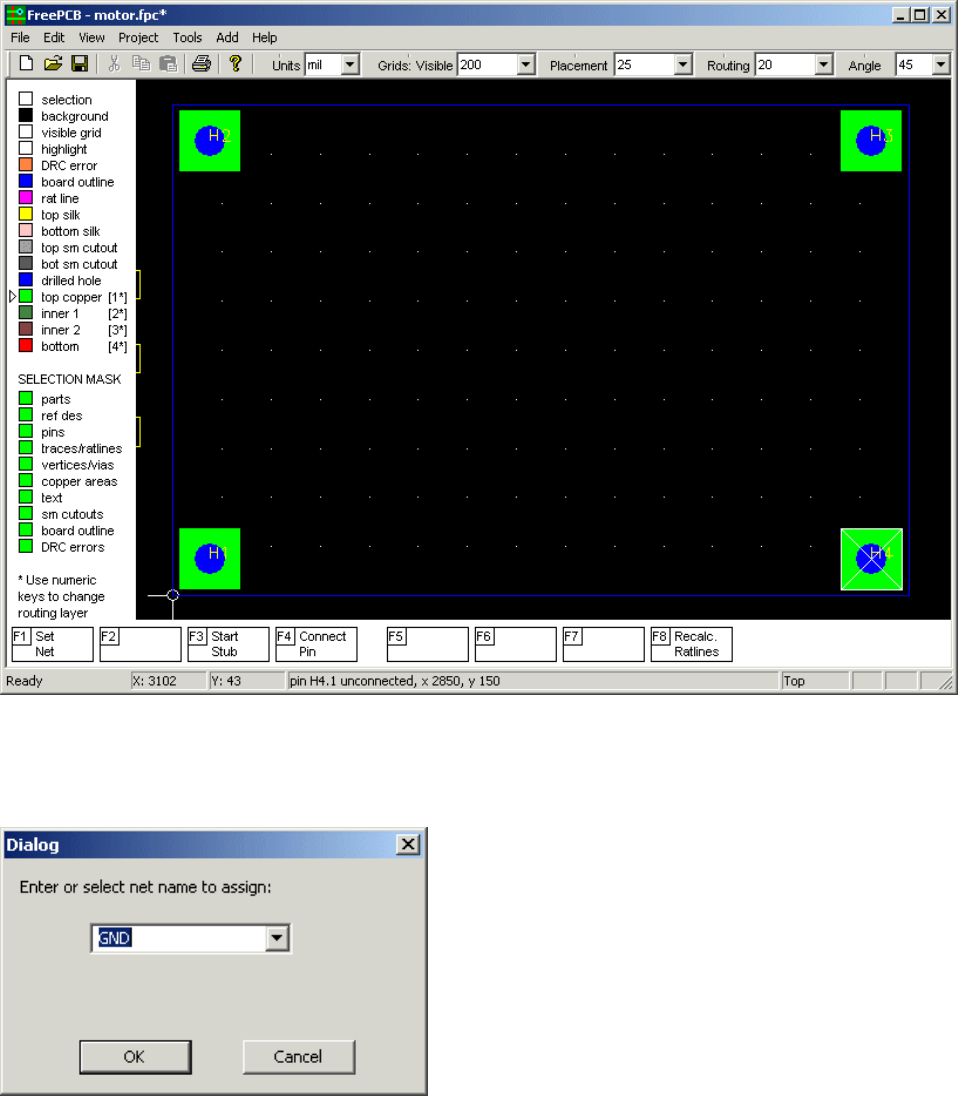Expand the Placement grid dropdown
Image resolution: width=958 pixels, height=1096 pixels.
(x=683, y=65)
